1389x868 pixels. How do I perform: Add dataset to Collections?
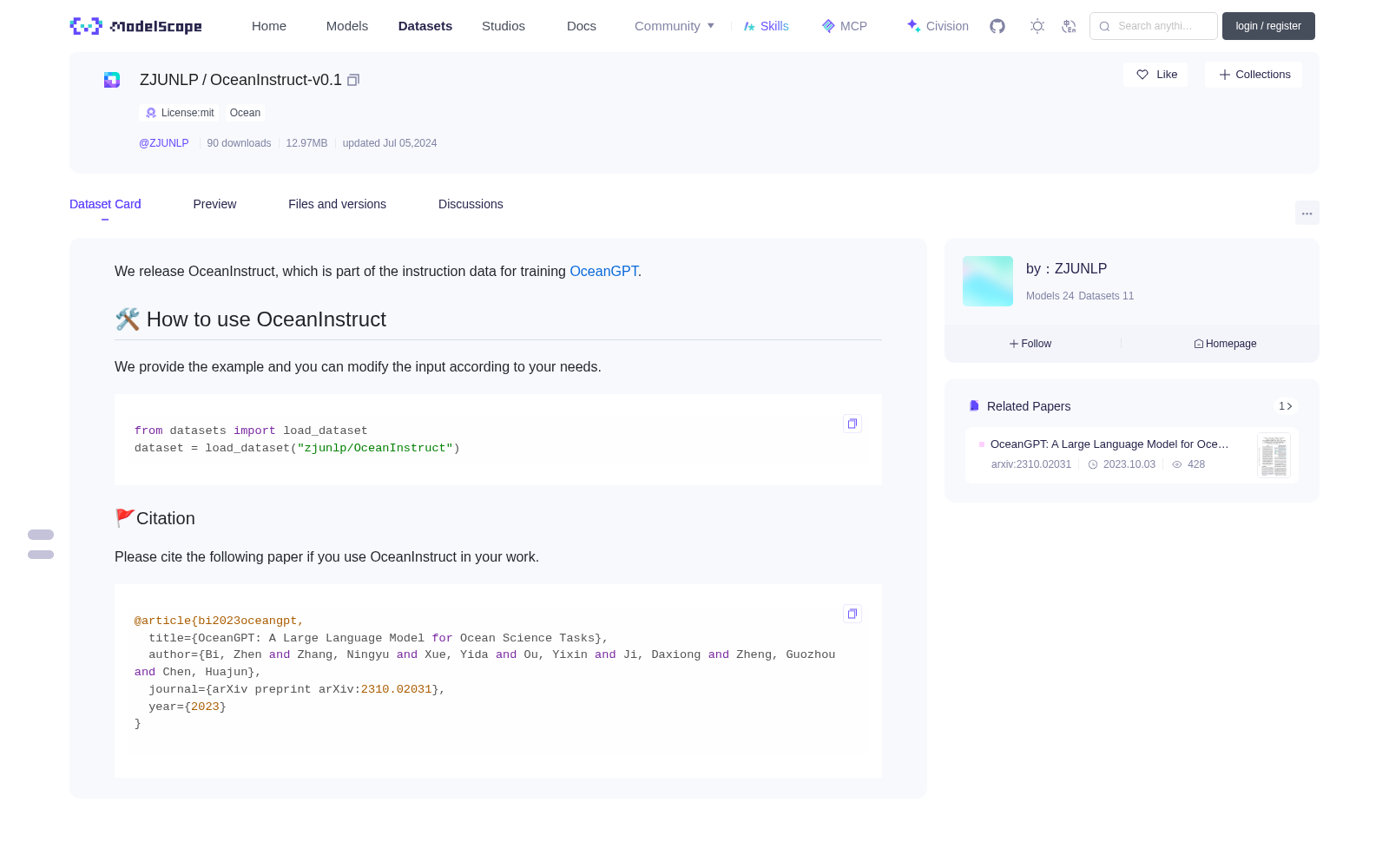pos(1254,75)
